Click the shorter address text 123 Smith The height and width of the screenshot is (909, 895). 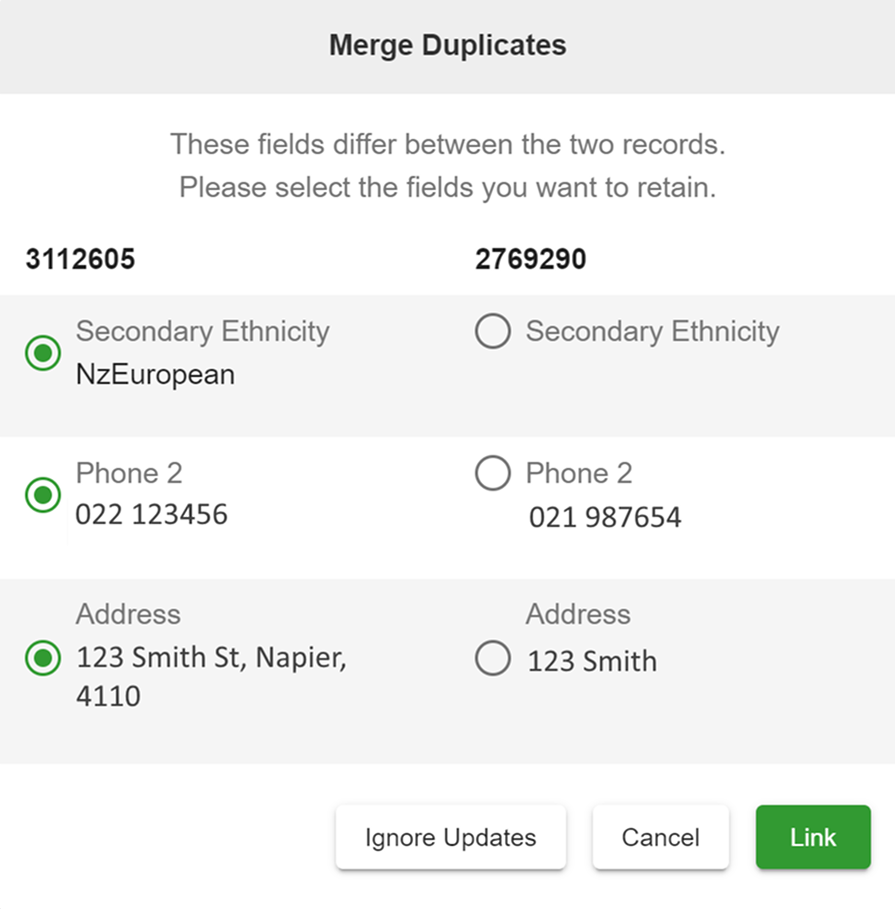point(592,661)
